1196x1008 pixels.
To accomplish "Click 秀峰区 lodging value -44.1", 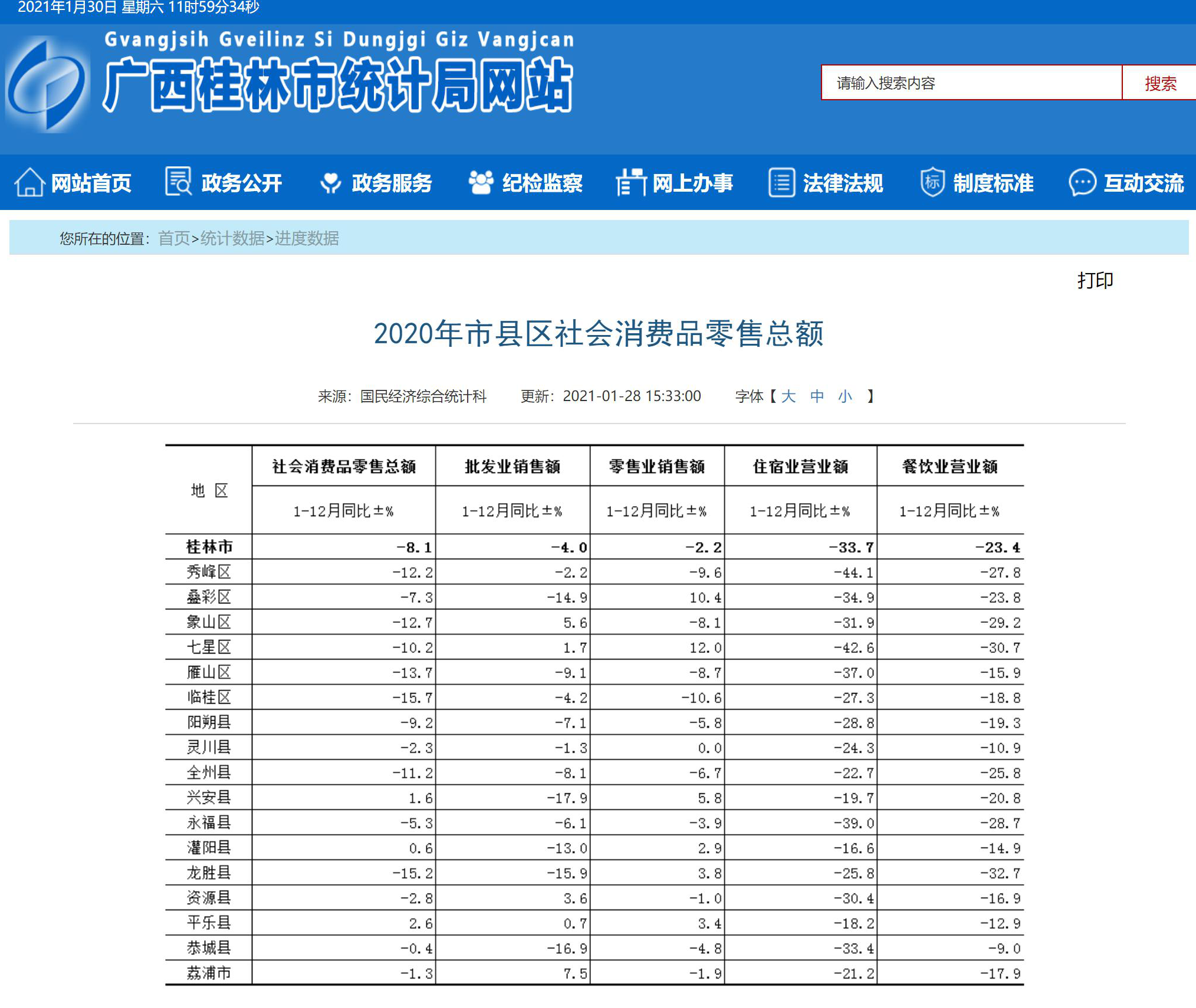I will tap(853, 572).
